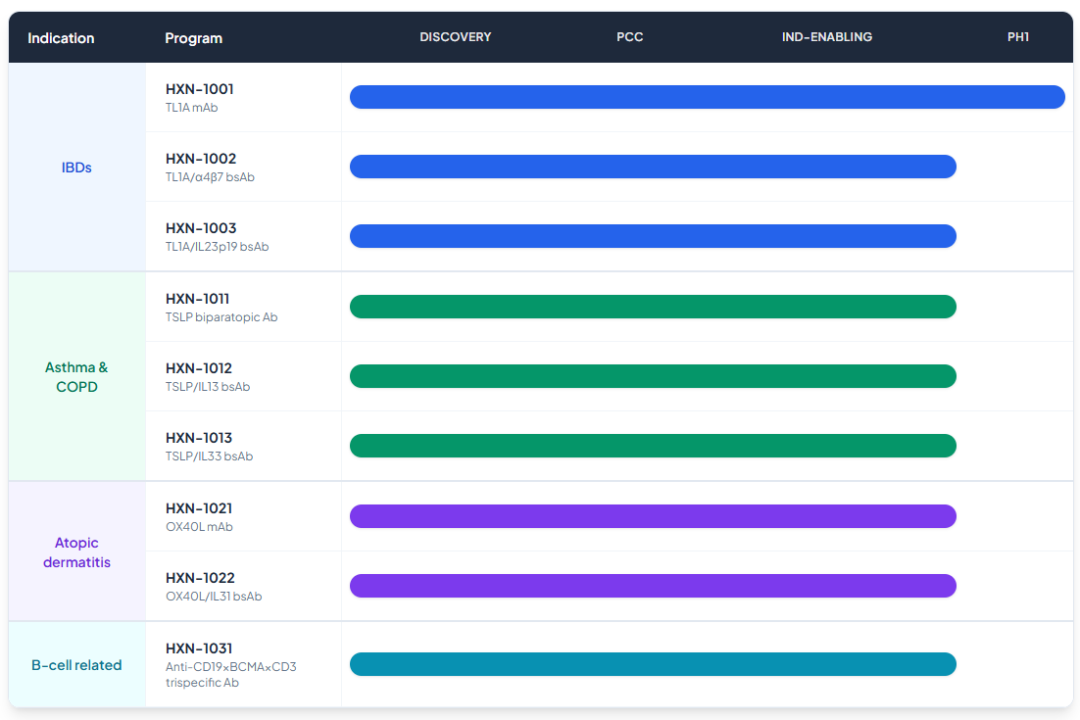
Task: Select the Asthma & COPD indication cell
Action: tap(76, 377)
